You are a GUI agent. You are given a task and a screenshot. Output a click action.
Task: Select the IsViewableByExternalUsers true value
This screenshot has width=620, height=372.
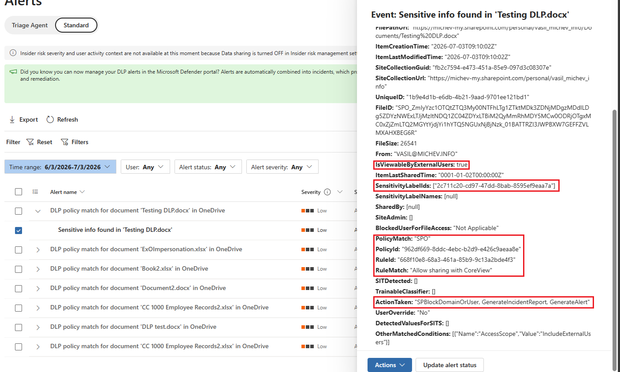pos(462,164)
